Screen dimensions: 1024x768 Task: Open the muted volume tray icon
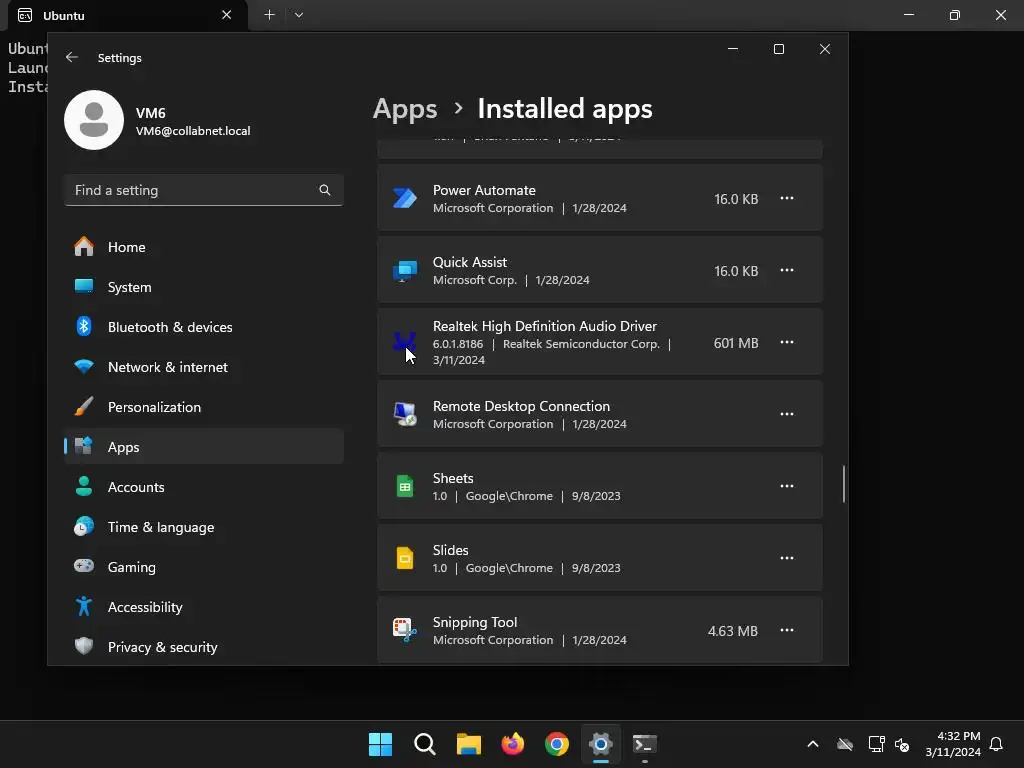pos(902,744)
